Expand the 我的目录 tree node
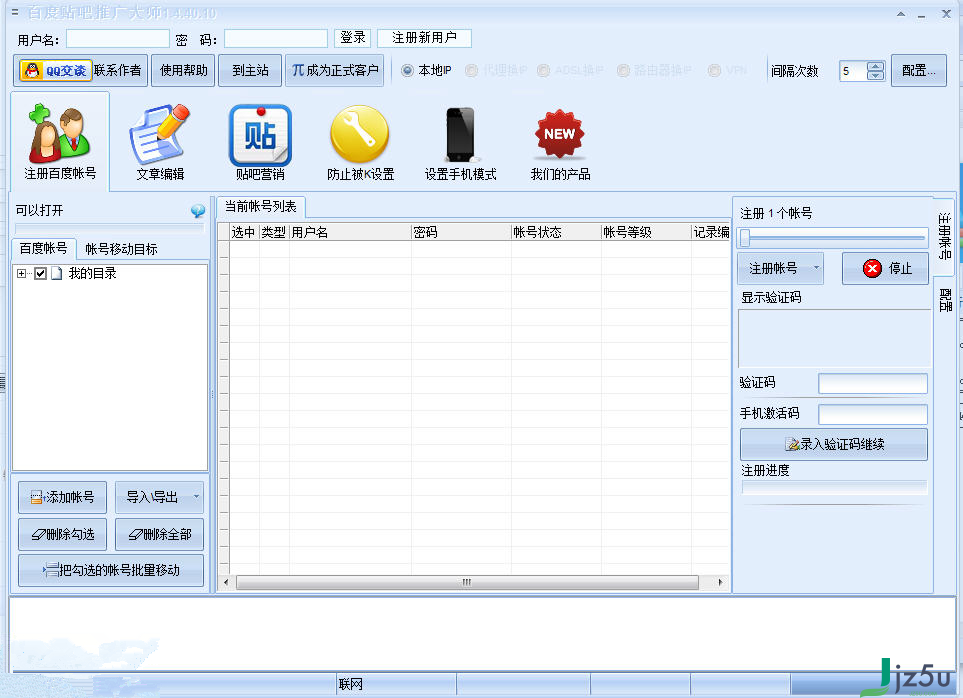The image size is (963, 698). coord(21,274)
